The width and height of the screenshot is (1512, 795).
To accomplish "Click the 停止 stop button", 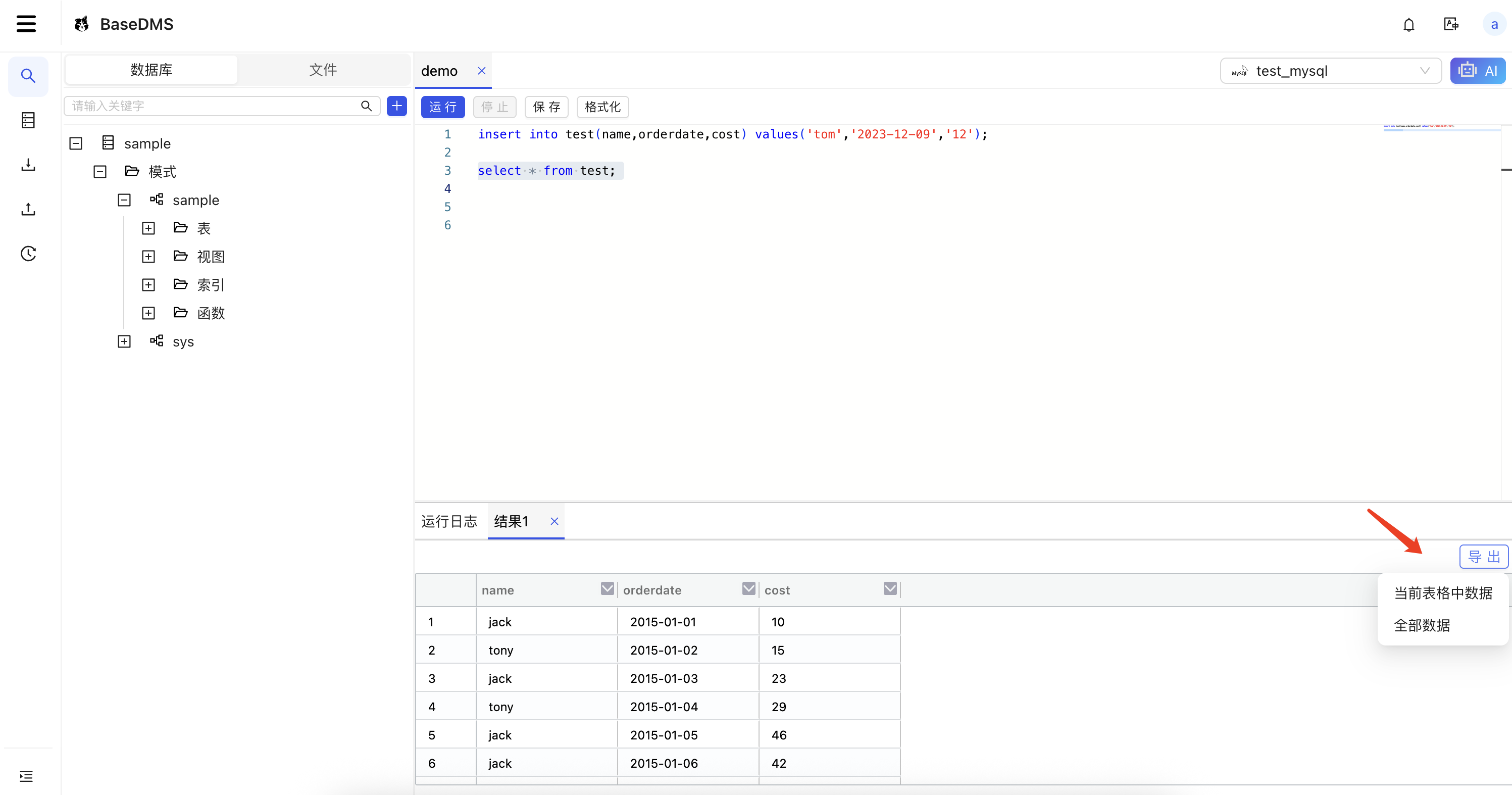I will coord(494,107).
